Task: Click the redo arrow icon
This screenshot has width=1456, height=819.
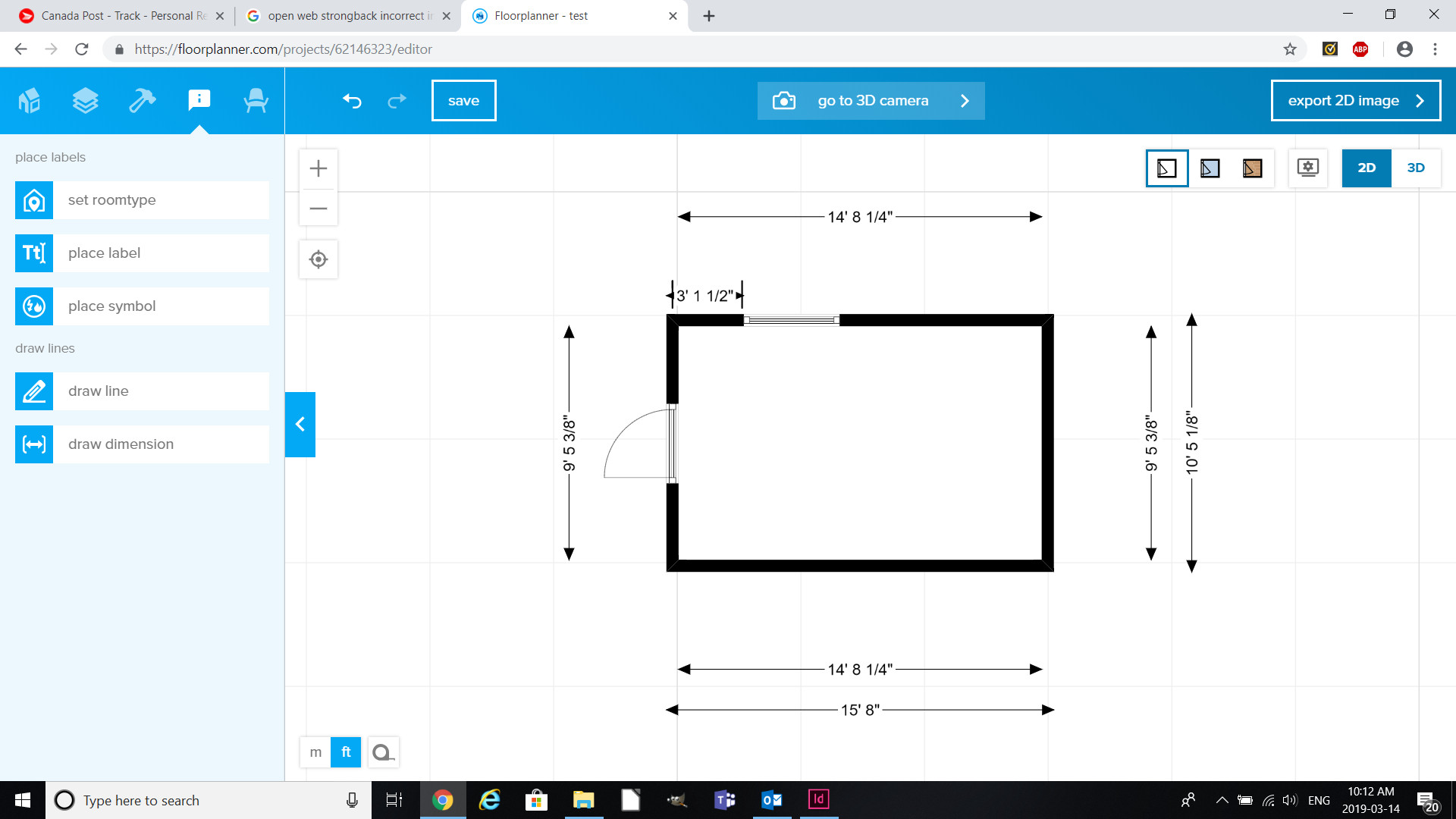Action: pos(397,100)
